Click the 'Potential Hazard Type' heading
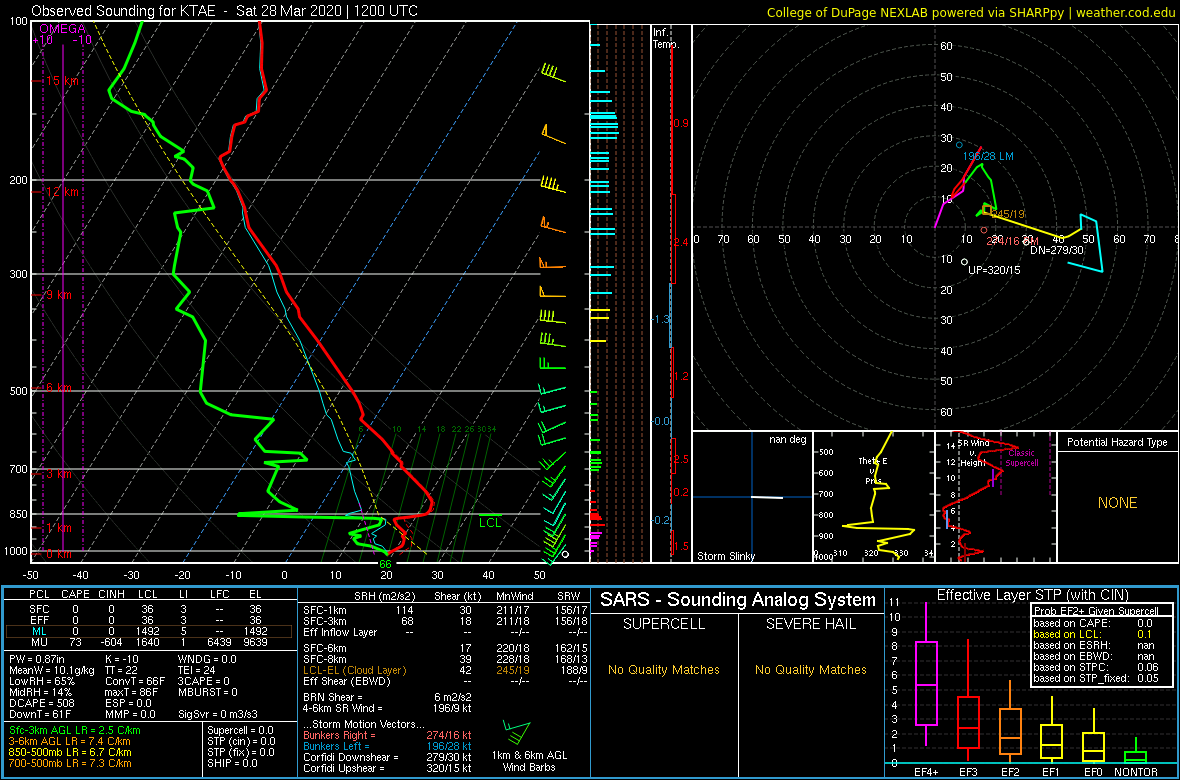 pos(1117,442)
